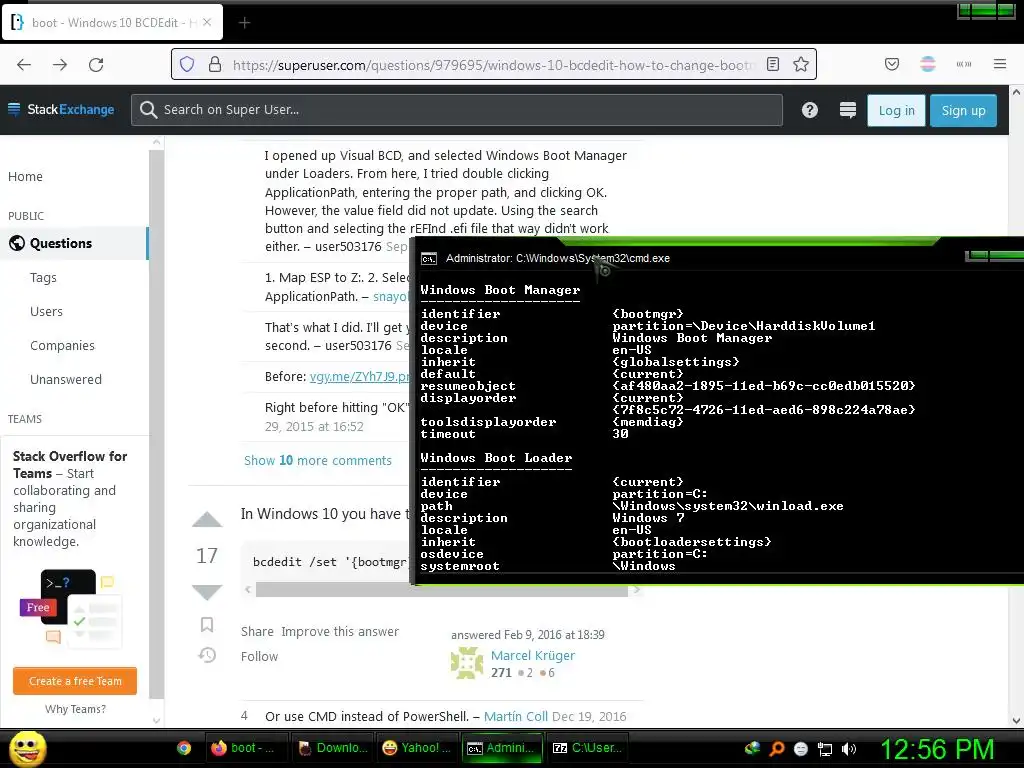The image size is (1024, 768).
Task: Click the volume speaker tray icon
Action: 849,748
